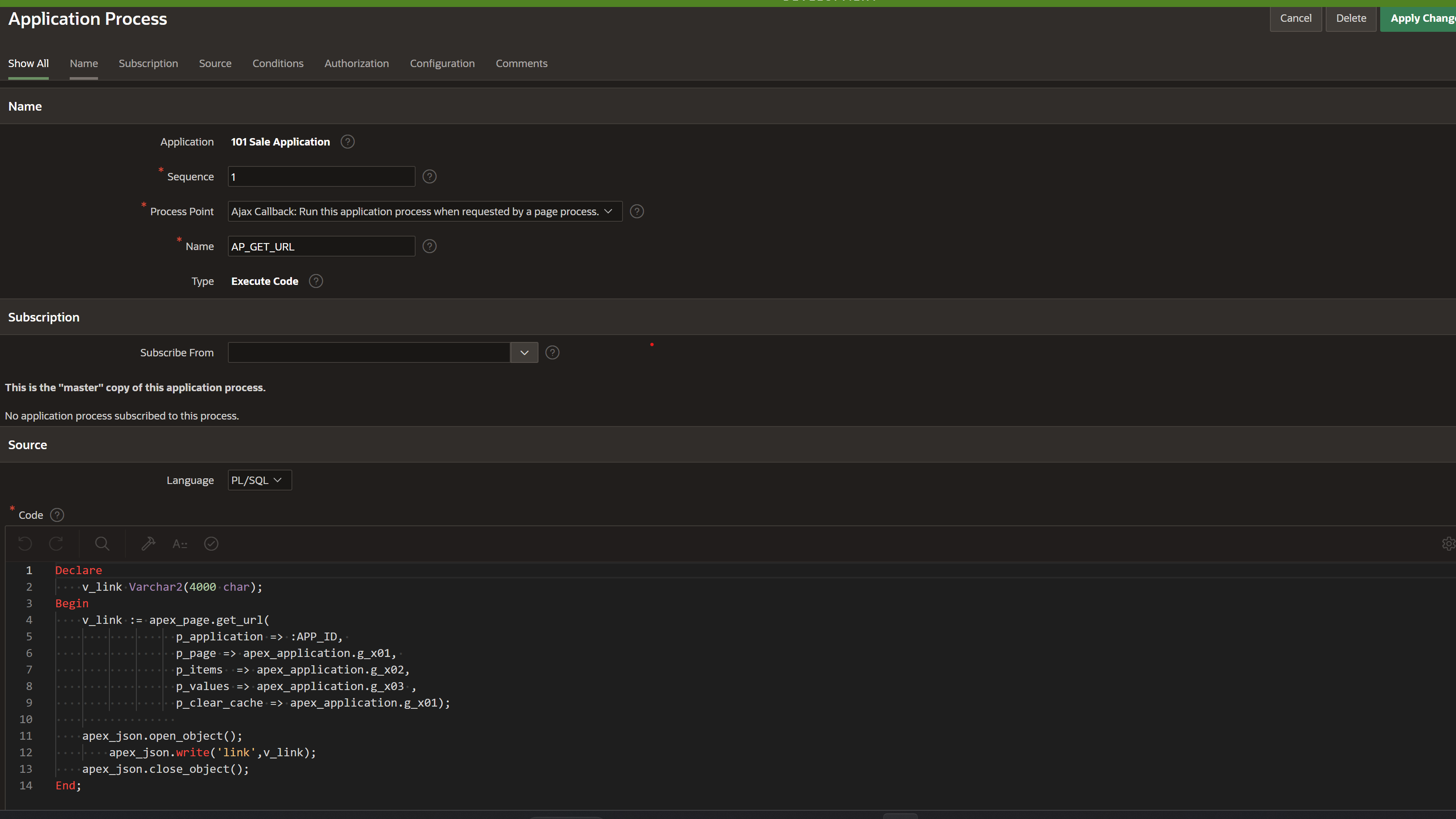Open the PL/SQL Language dropdown
Viewport: 1456px width, 819px height.
259,481
